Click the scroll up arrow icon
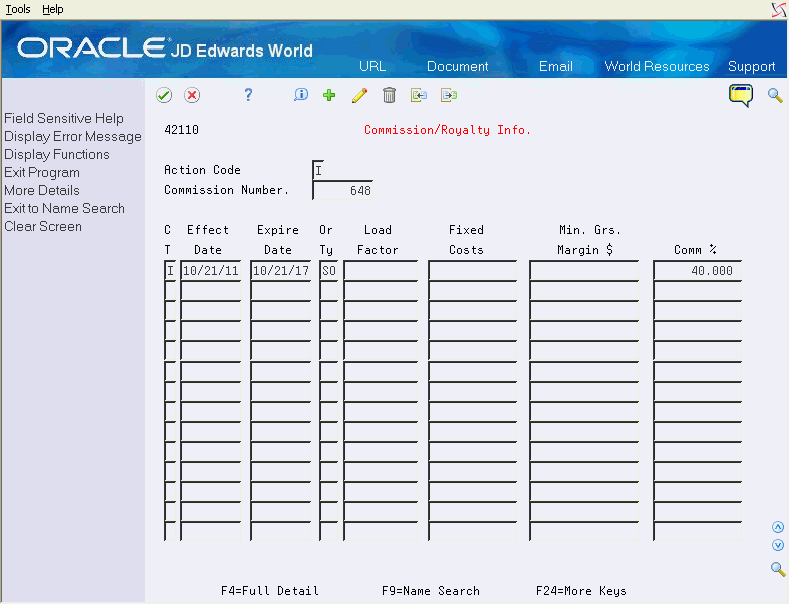Image resolution: width=789 pixels, height=604 pixels. [778, 527]
